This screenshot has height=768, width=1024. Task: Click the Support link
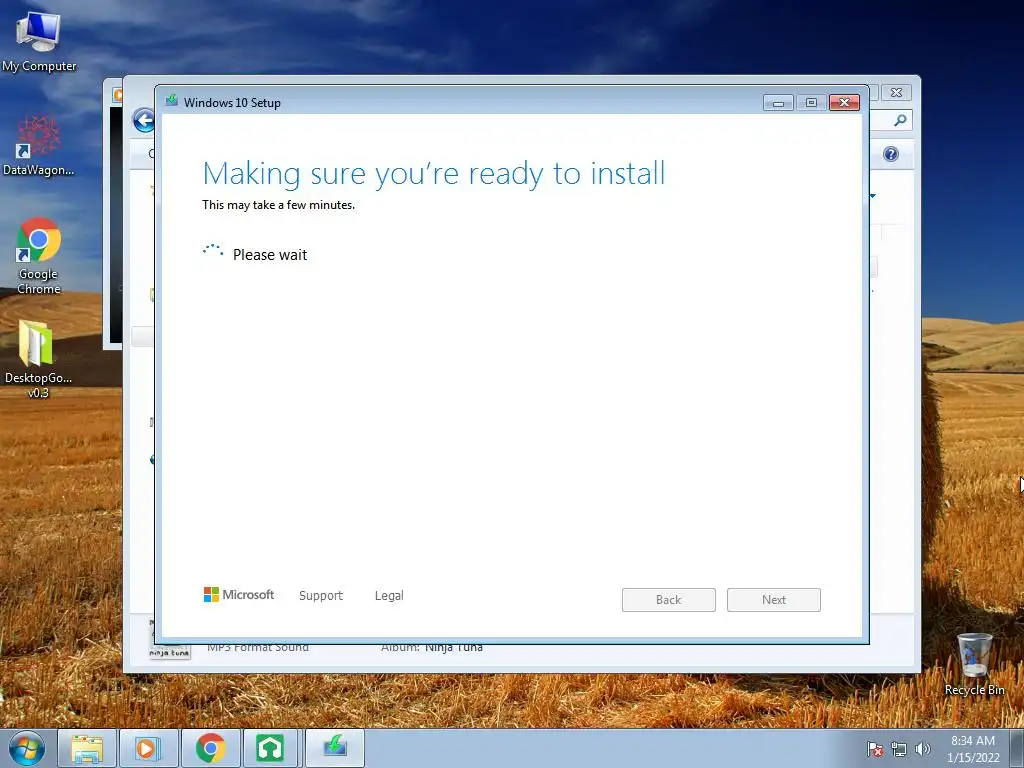pos(321,596)
